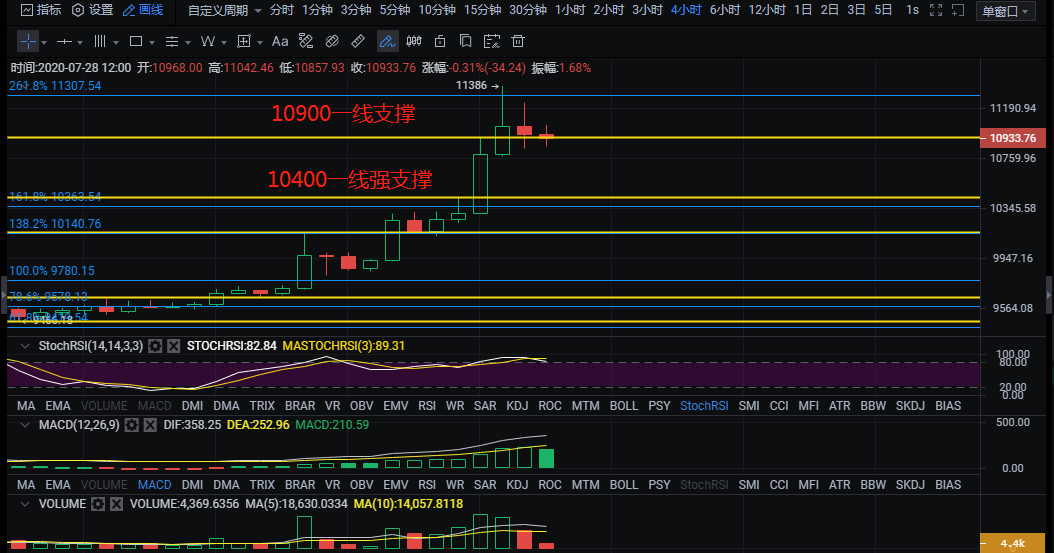Remove the VOLUME indicator panel
Image resolution: width=1054 pixels, height=553 pixels.
[116, 504]
